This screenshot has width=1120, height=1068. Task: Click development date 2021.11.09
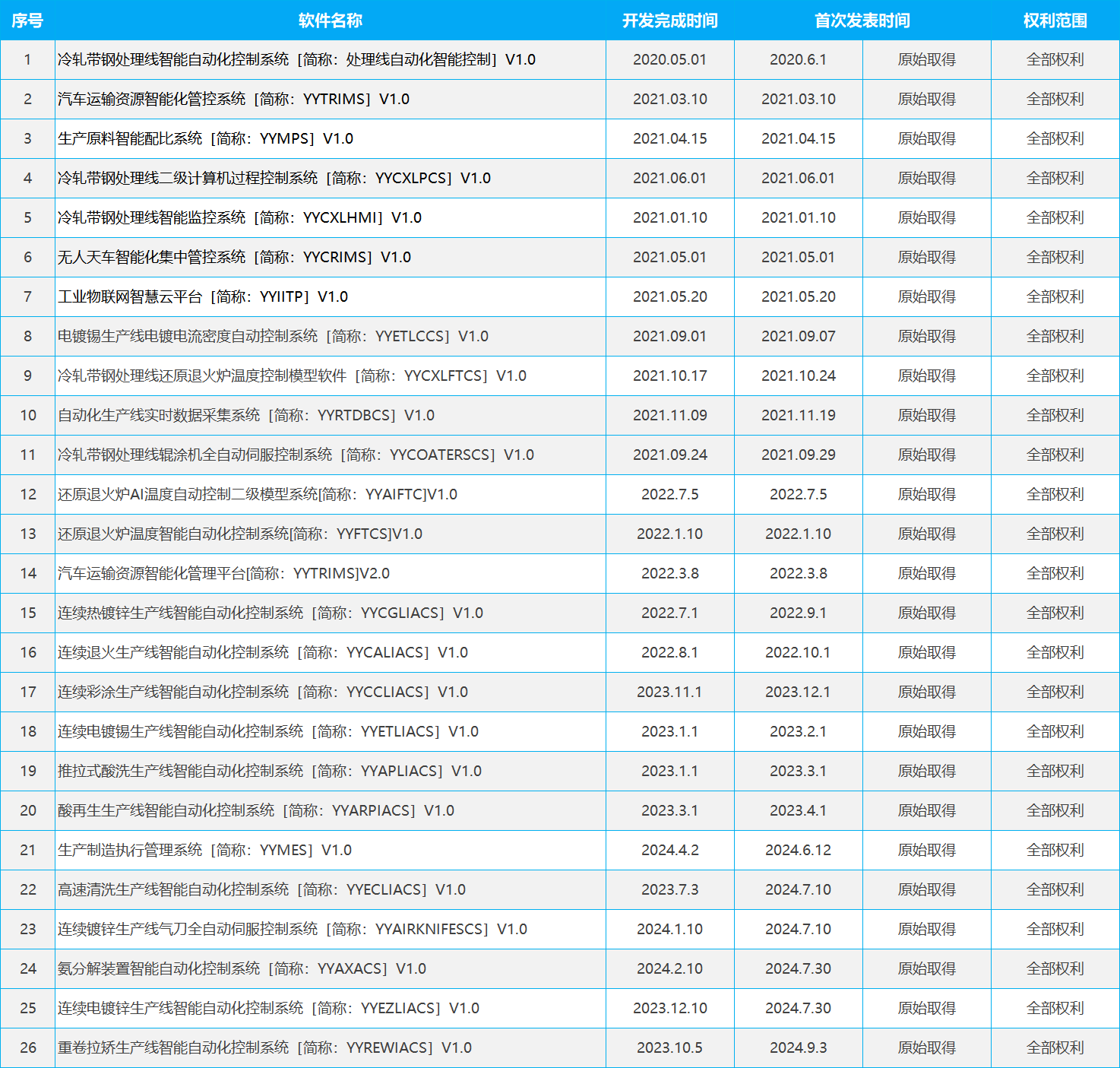click(670, 416)
